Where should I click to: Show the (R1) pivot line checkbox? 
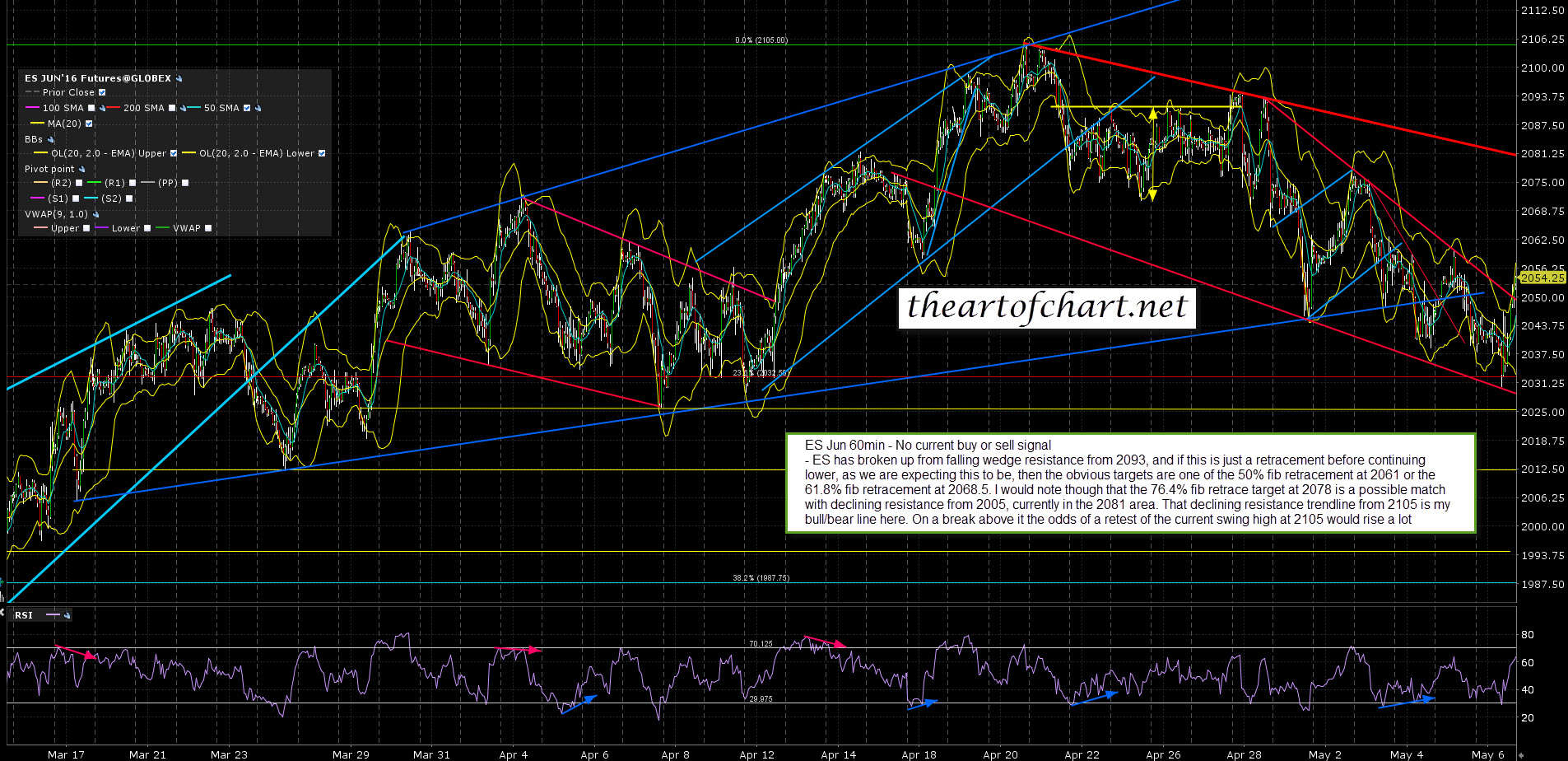133,184
